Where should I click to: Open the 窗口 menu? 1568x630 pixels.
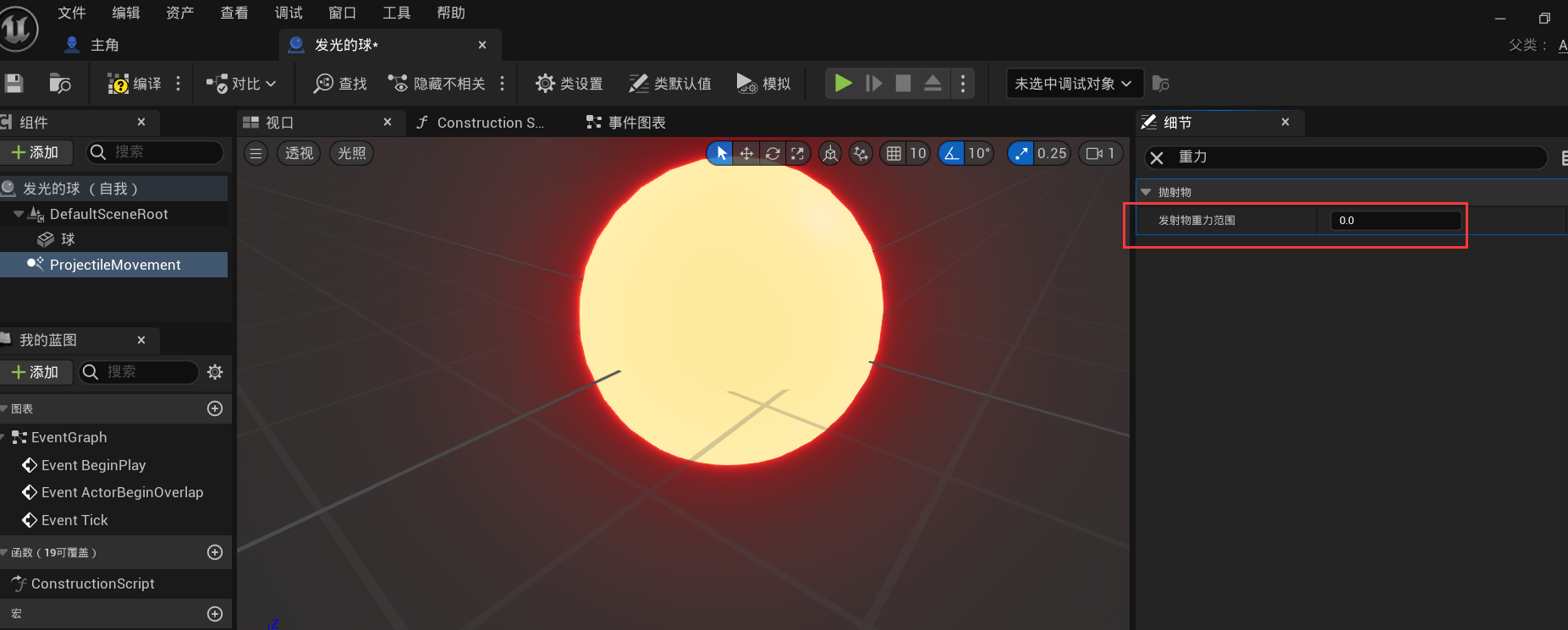point(343,13)
